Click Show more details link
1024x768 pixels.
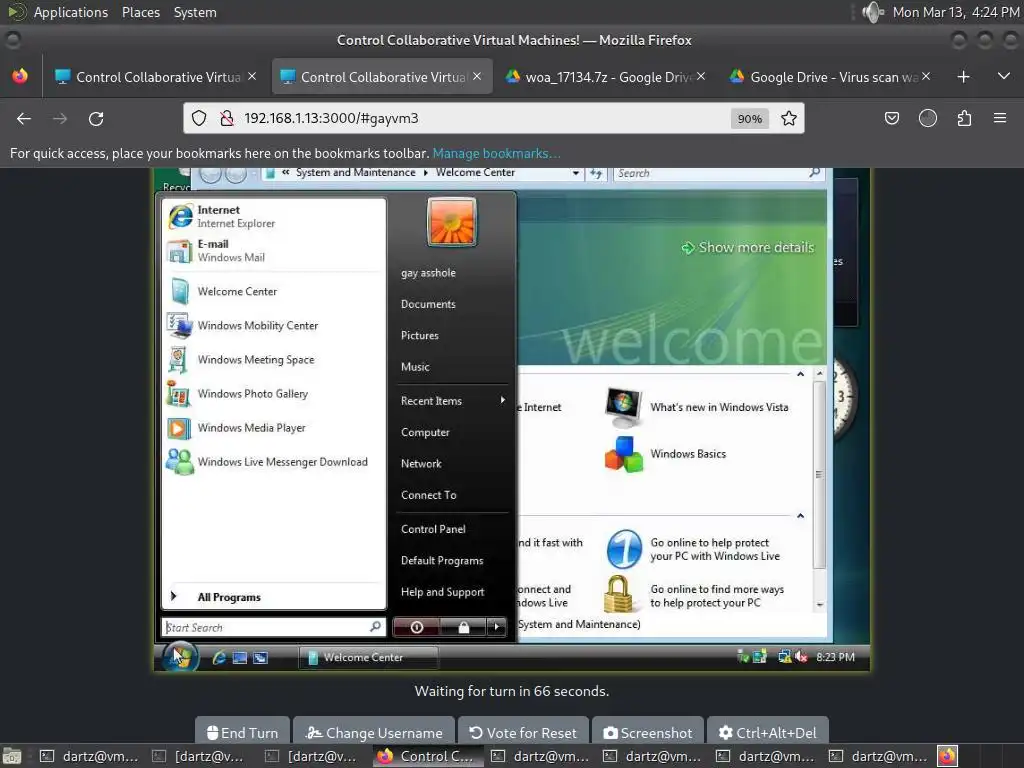click(x=748, y=248)
